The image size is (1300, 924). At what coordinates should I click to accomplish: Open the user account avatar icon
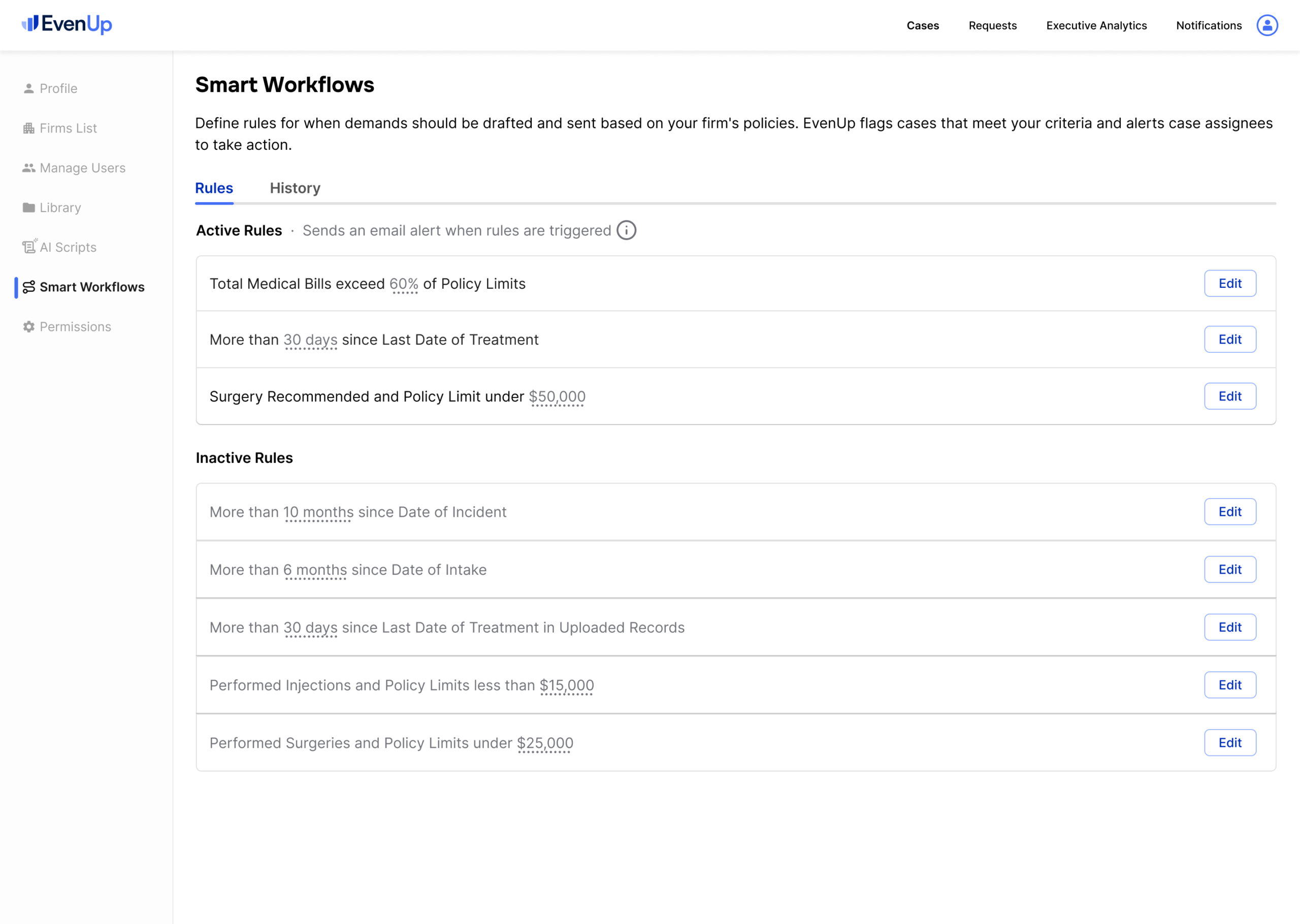click(1266, 25)
